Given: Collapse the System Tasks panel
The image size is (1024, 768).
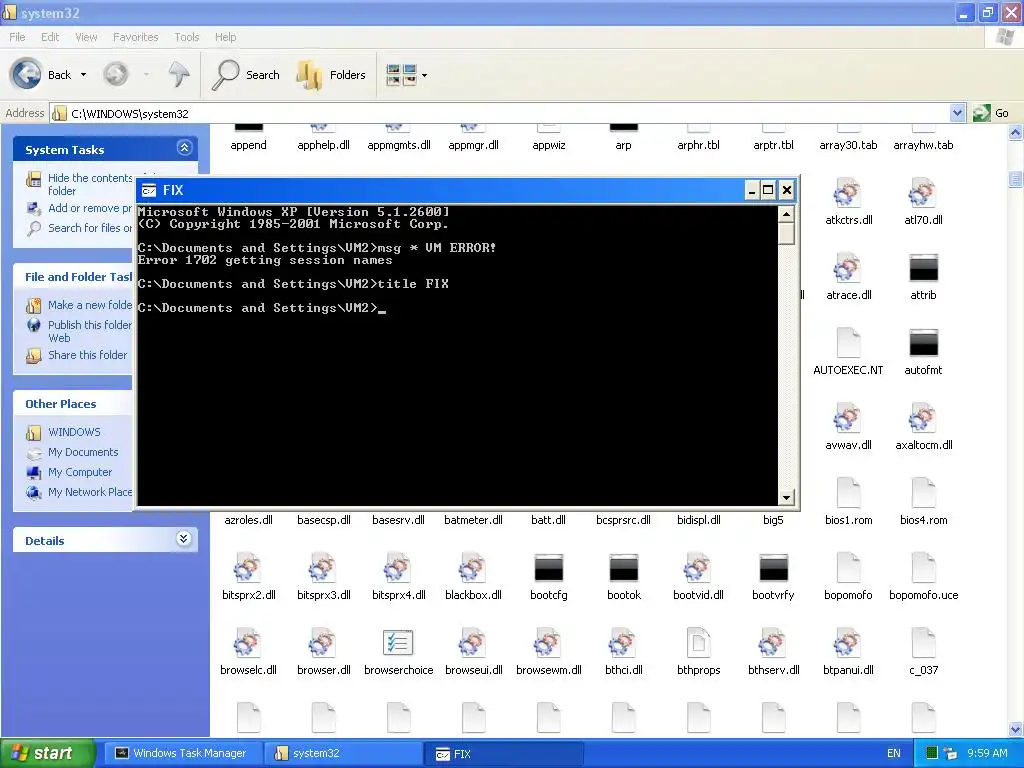Looking at the screenshot, I should [184, 148].
